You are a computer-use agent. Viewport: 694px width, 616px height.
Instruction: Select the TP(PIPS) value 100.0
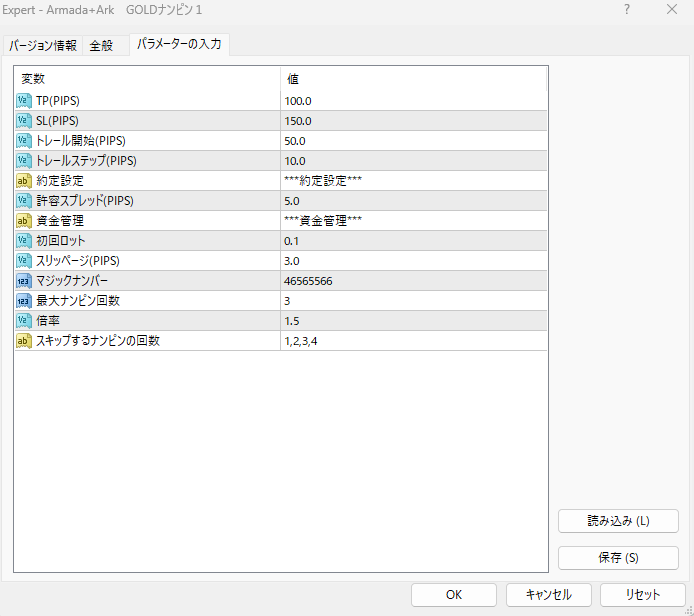point(298,101)
